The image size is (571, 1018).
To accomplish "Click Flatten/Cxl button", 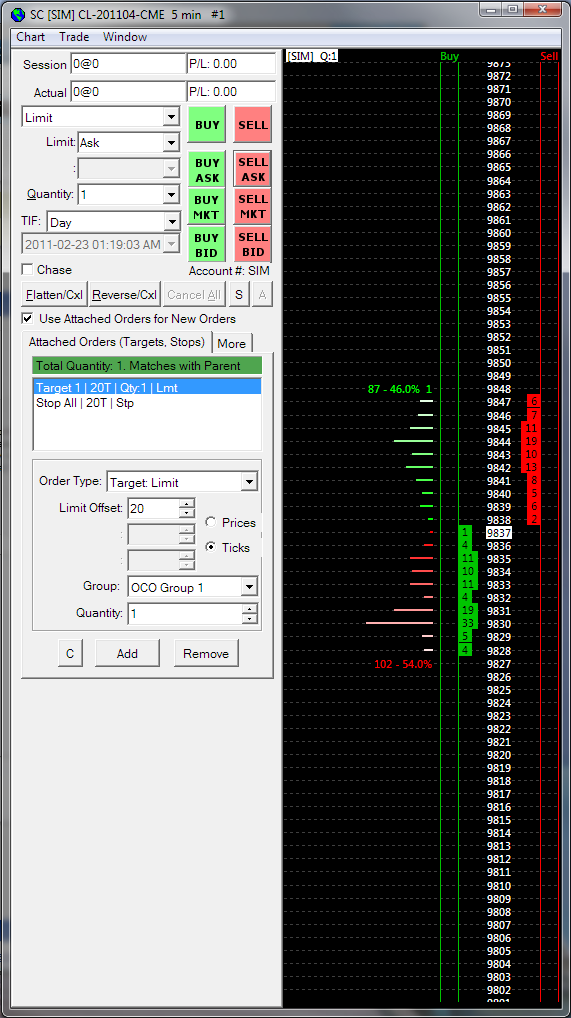I will (55, 295).
